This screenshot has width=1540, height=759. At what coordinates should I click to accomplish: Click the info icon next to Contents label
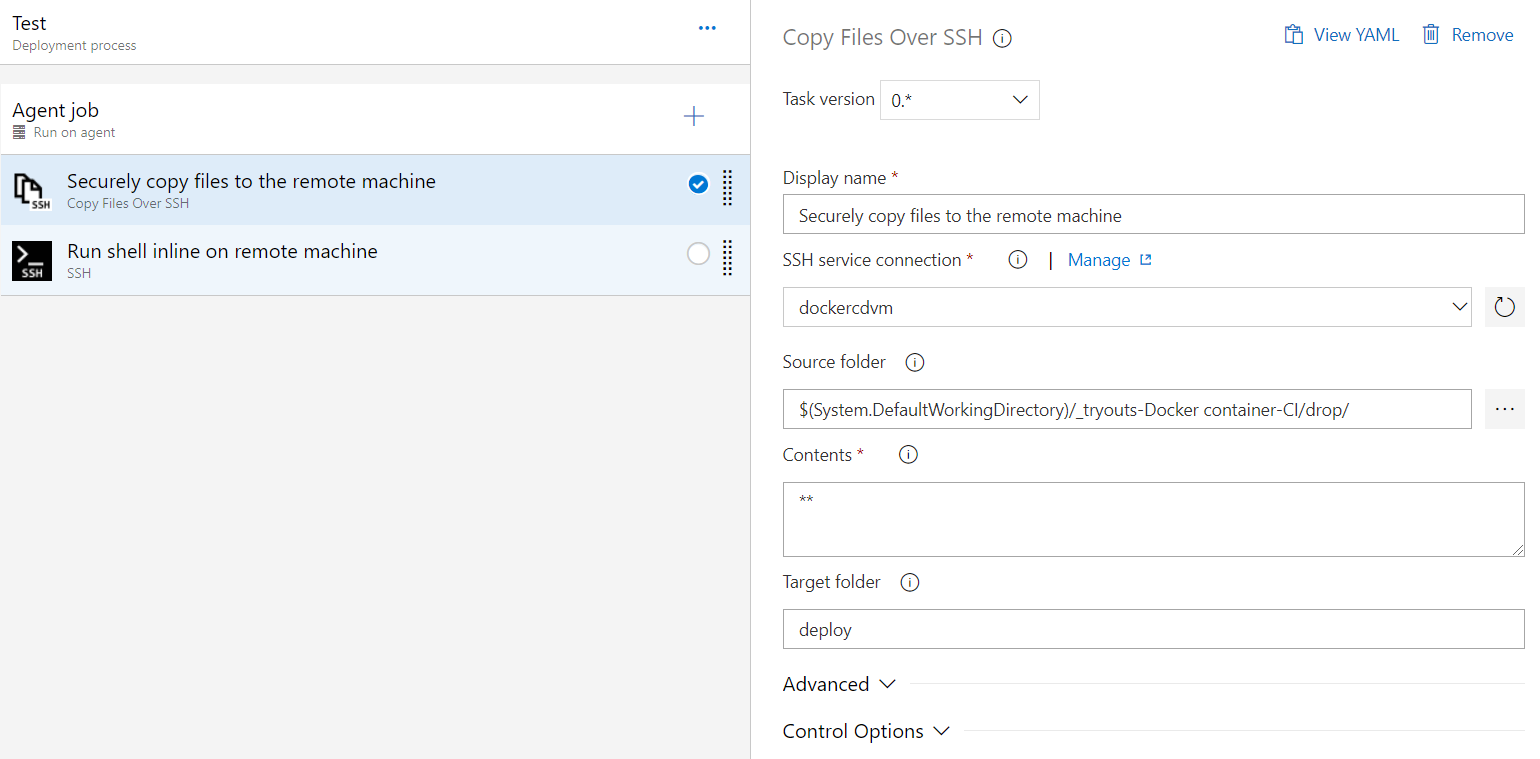[908, 455]
